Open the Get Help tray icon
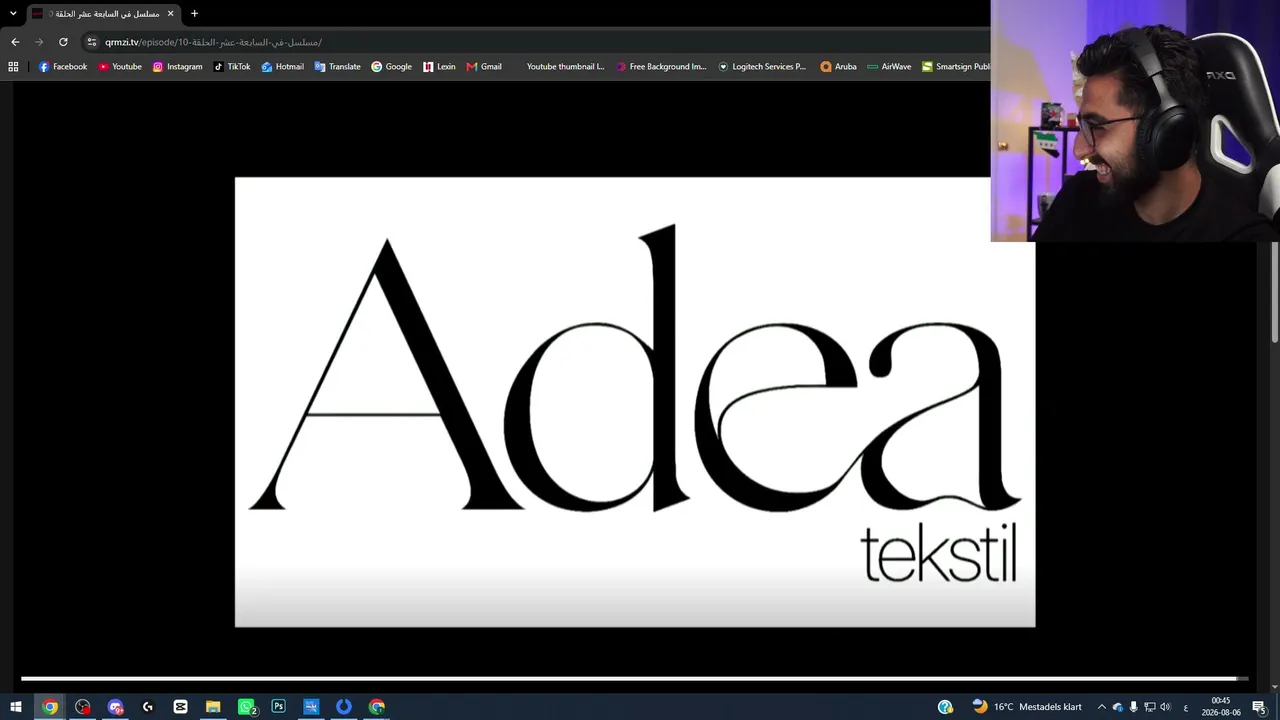The width and height of the screenshot is (1280, 720). click(x=945, y=707)
